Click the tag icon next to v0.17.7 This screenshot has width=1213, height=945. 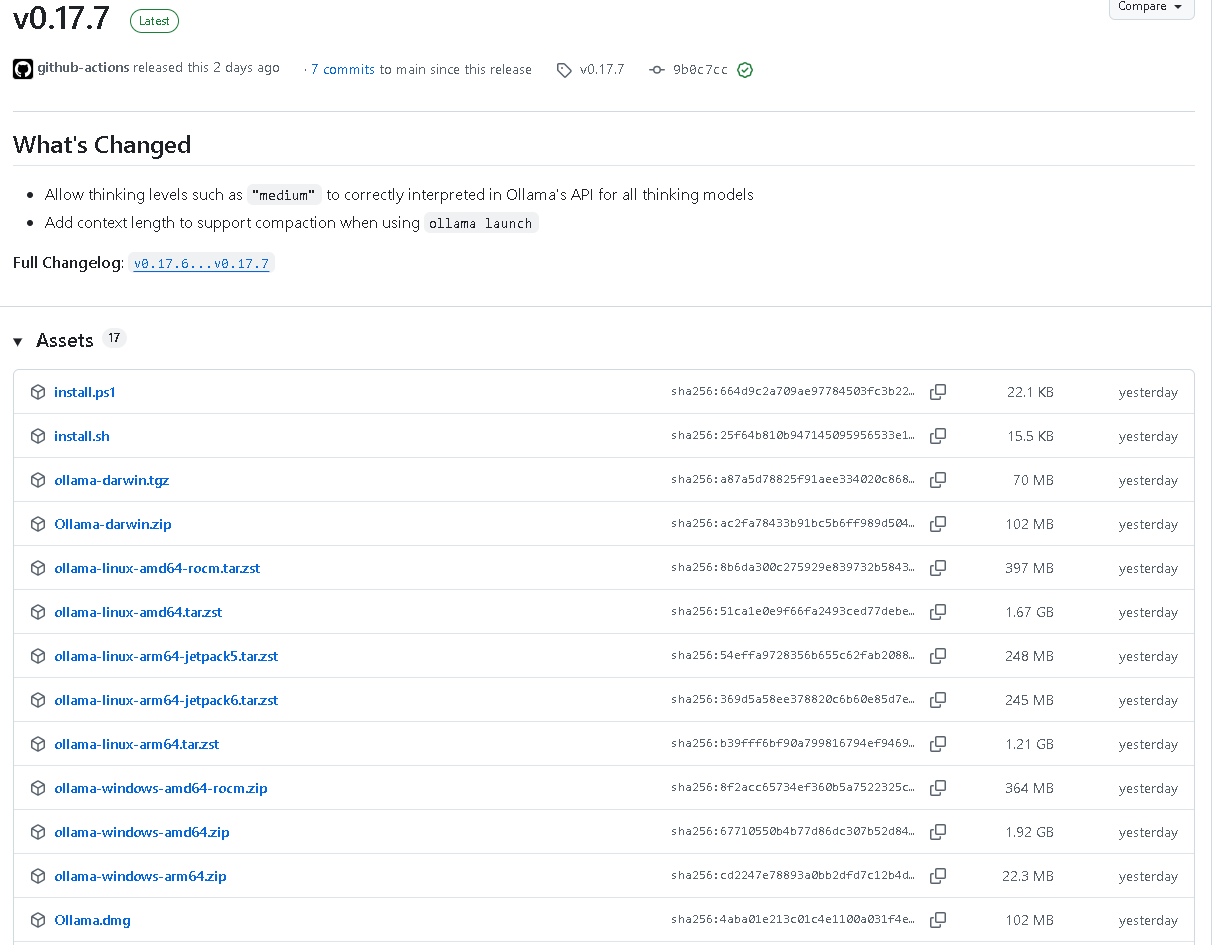tap(564, 70)
